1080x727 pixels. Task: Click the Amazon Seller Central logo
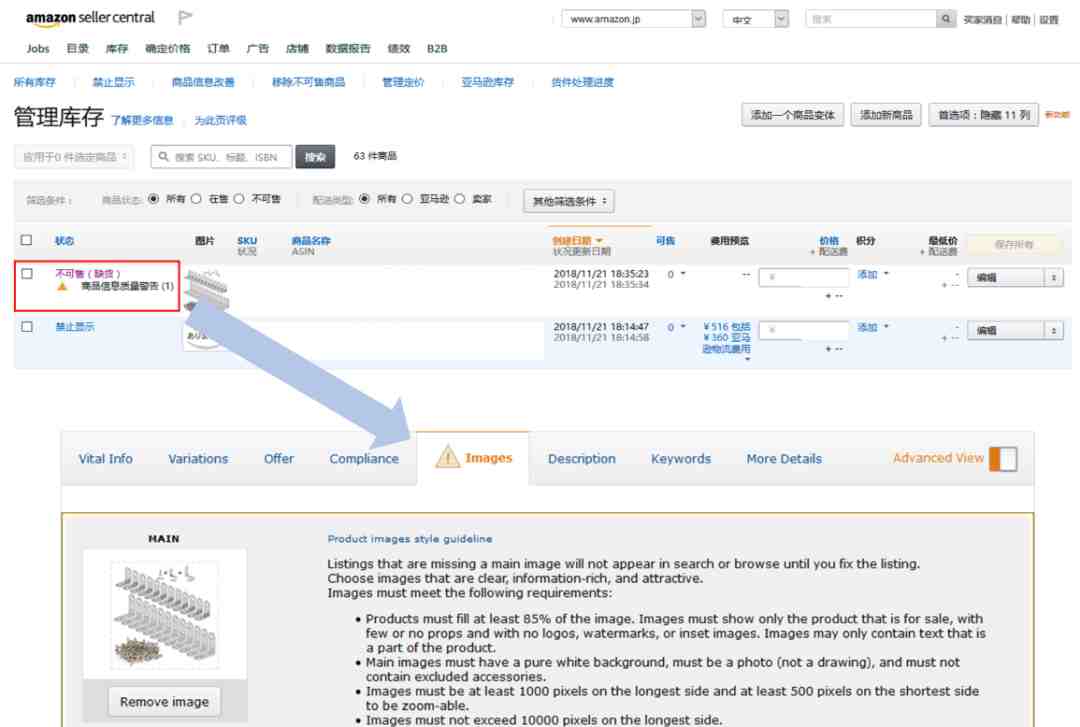90,18
